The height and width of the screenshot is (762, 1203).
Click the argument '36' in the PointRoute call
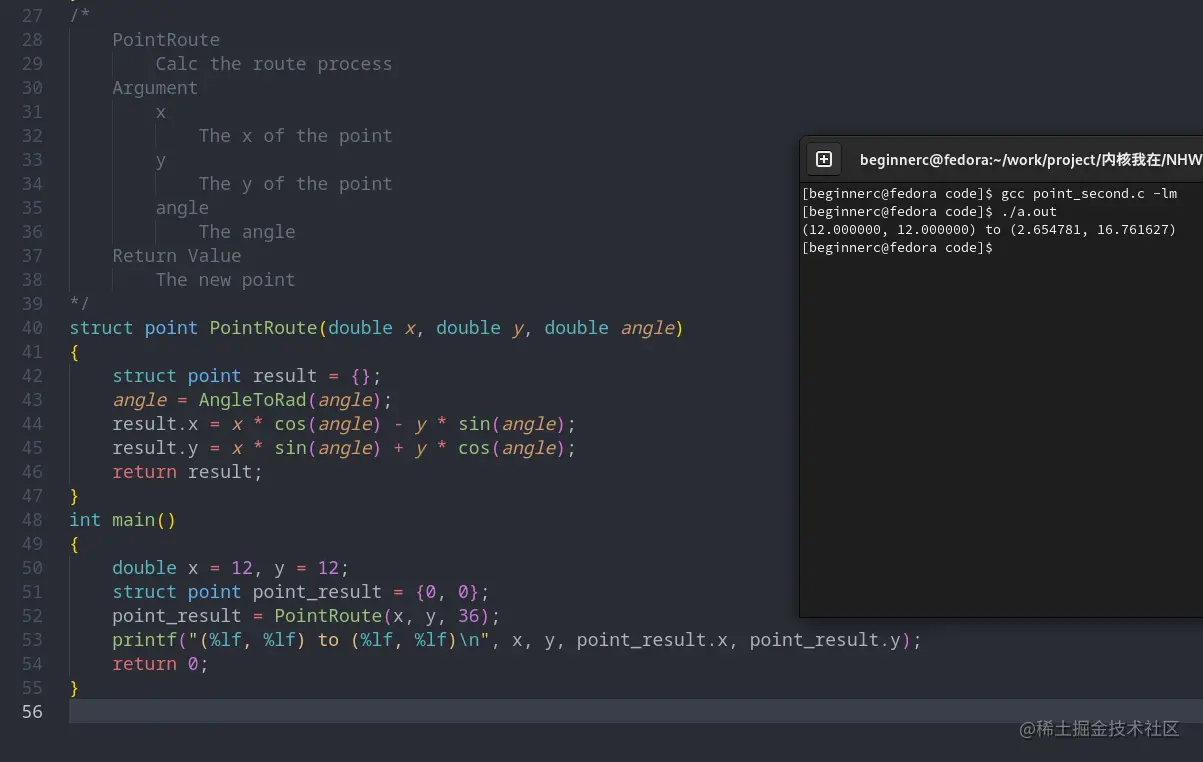469,616
